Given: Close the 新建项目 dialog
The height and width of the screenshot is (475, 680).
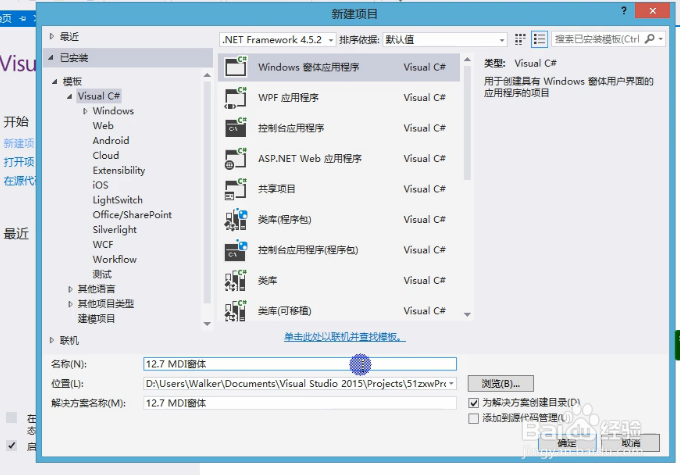Looking at the screenshot, I should point(653,11).
